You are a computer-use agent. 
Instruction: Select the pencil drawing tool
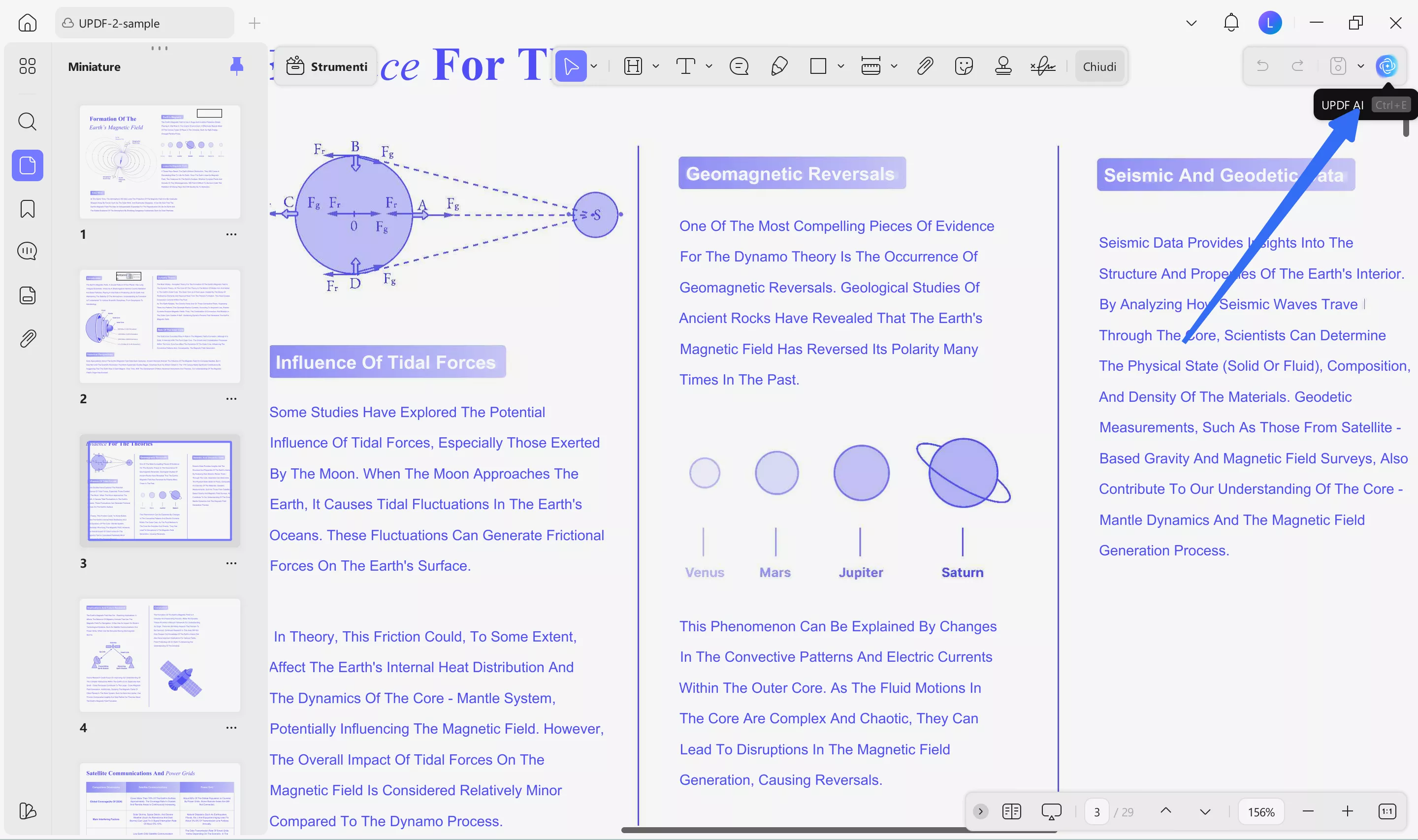(x=779, y=66)
